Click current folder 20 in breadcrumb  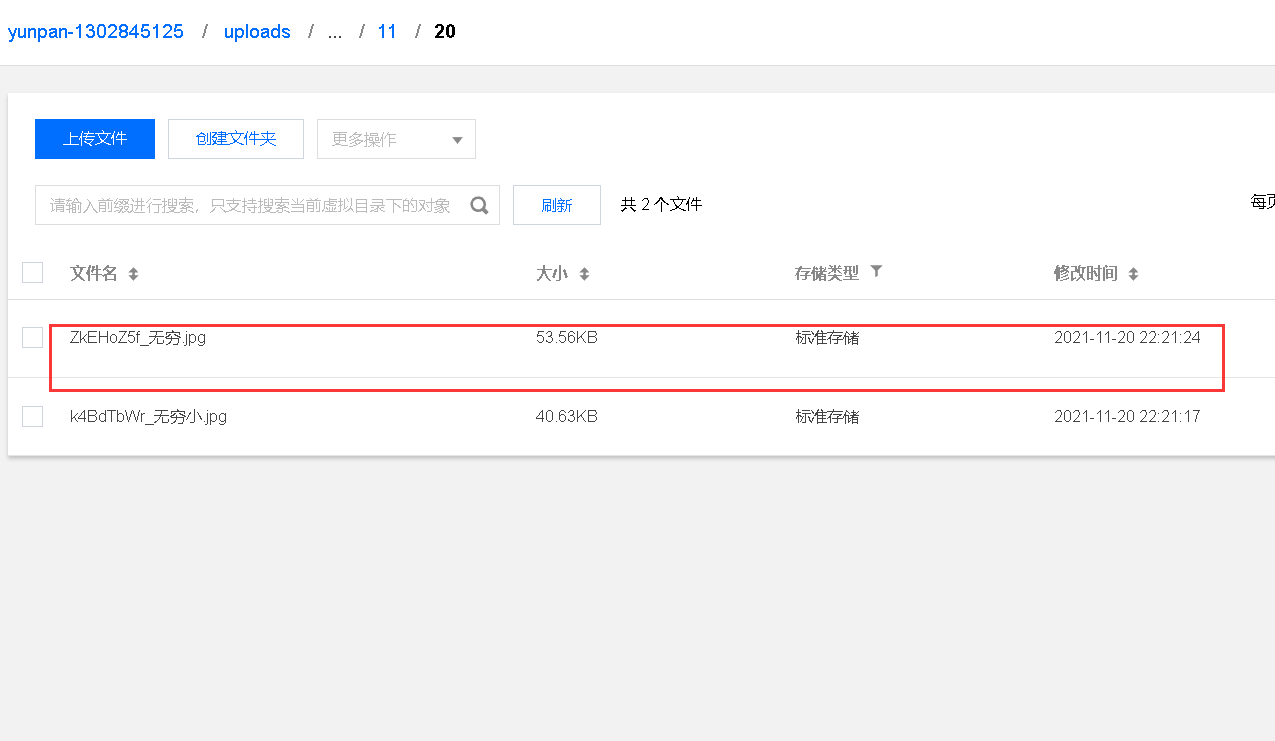click(445, 32)
